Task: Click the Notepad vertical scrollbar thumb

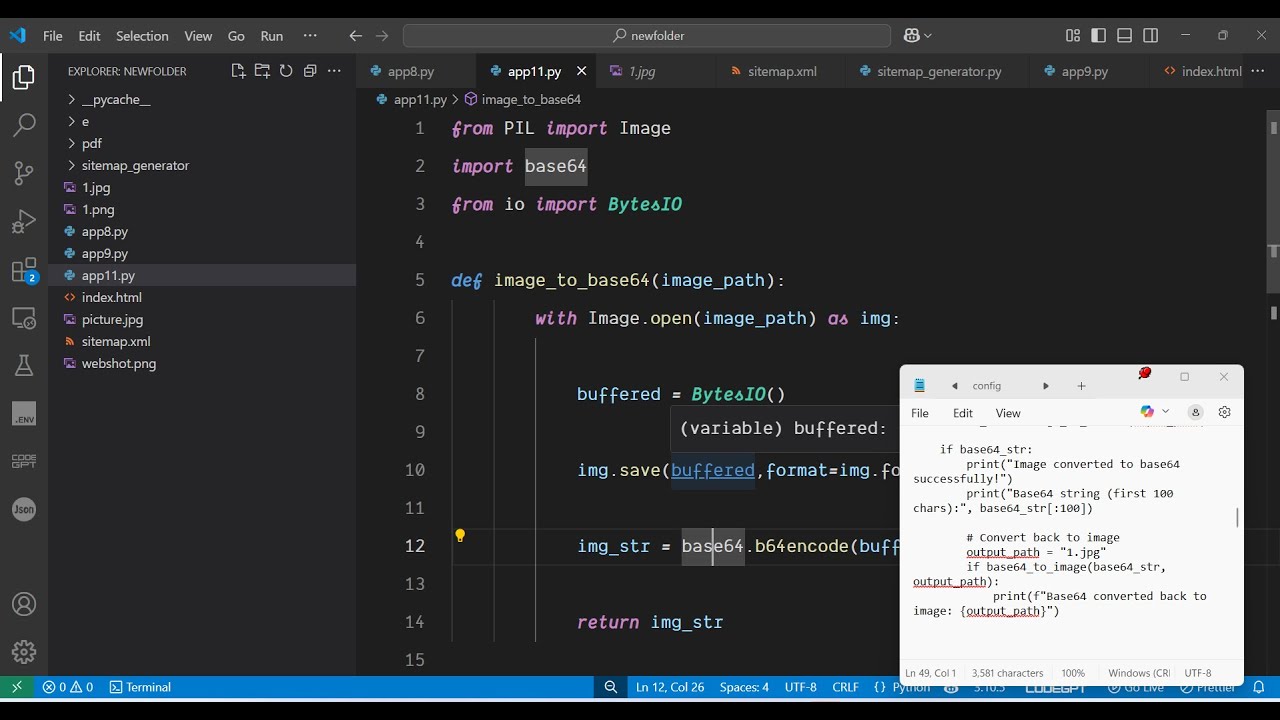Action: point(1238,517)
